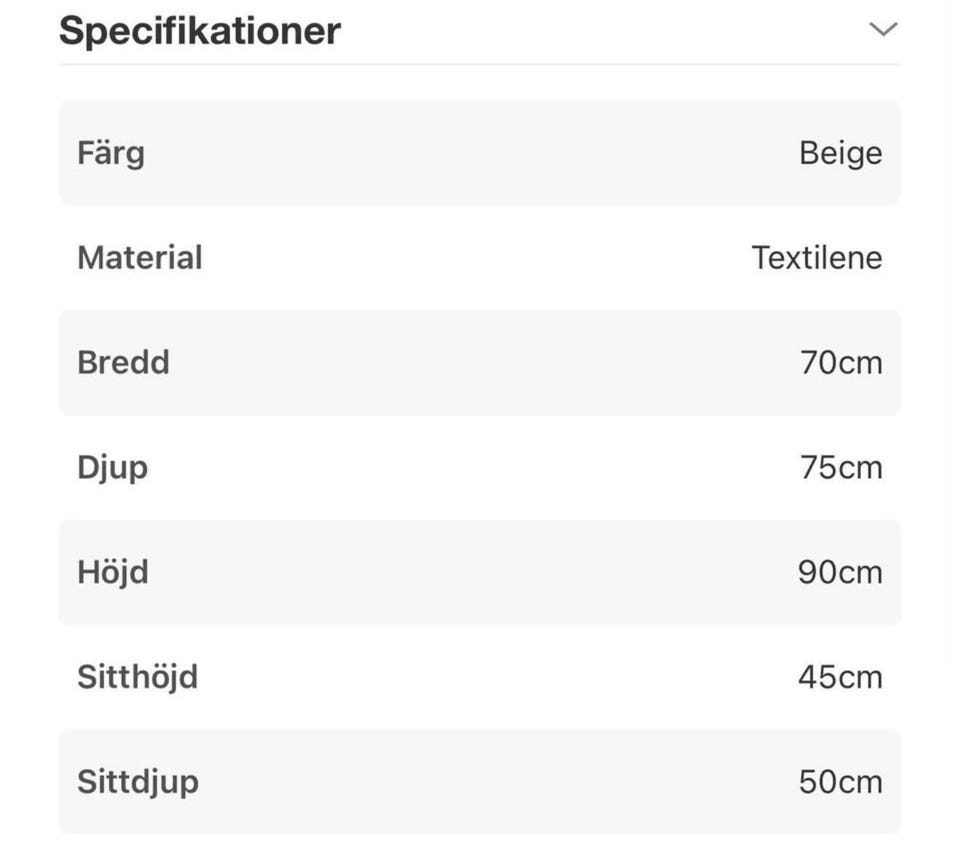Click the Sitthöjd label
The image size is (960, 863).
click(138, 677)
